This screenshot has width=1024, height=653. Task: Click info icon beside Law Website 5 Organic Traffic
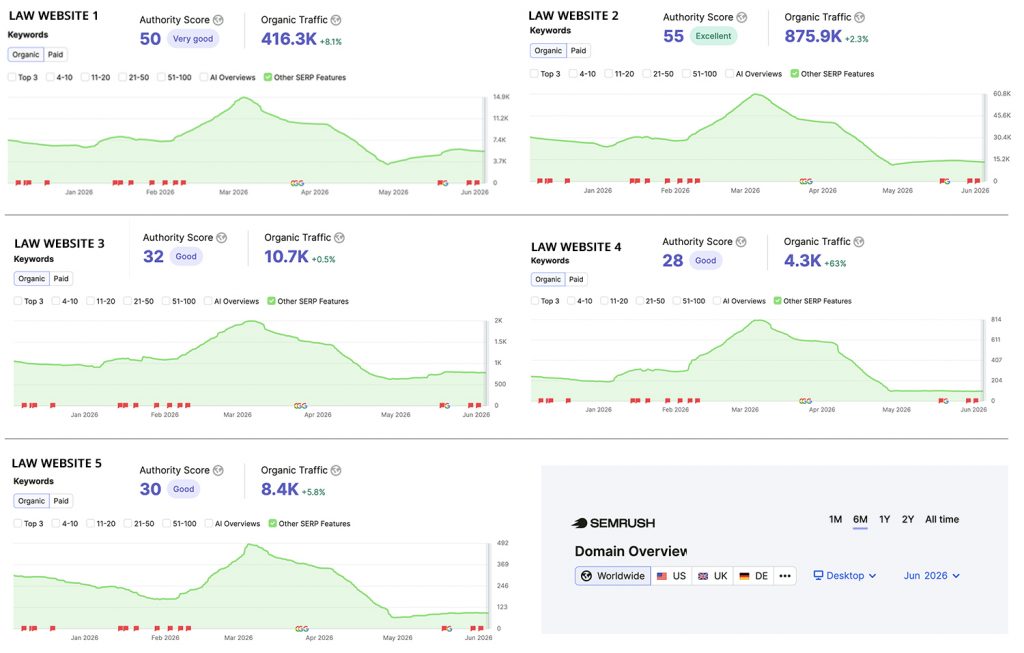click(336, 470)
